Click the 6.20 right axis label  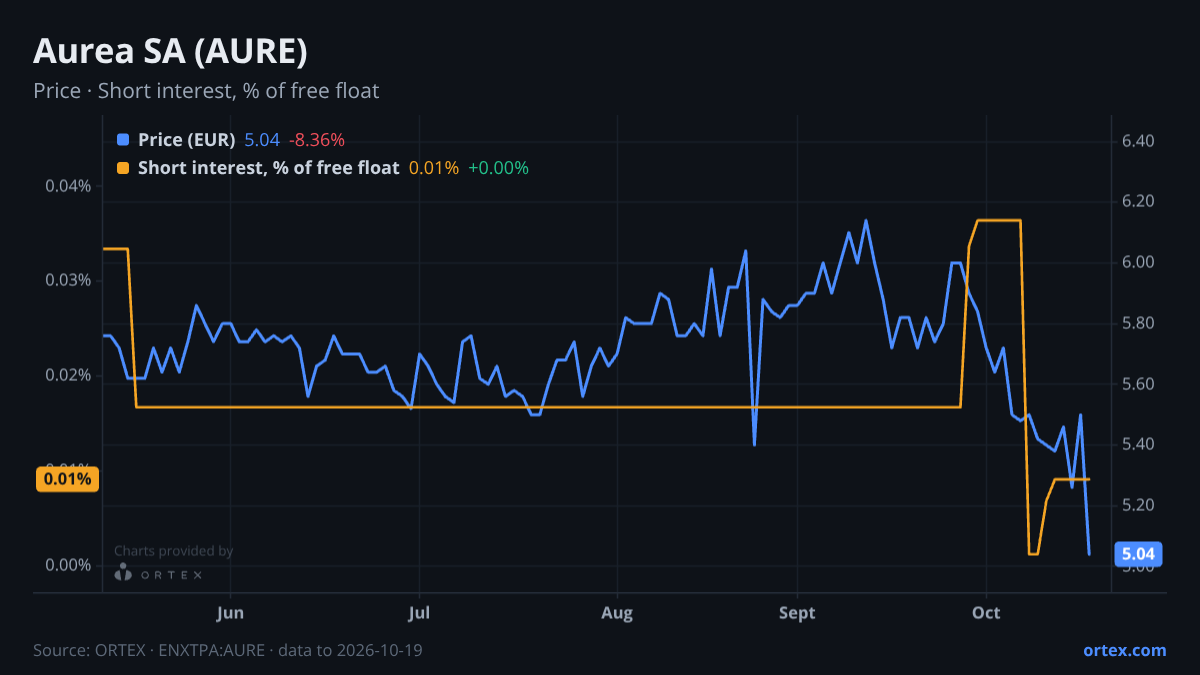1138,202
